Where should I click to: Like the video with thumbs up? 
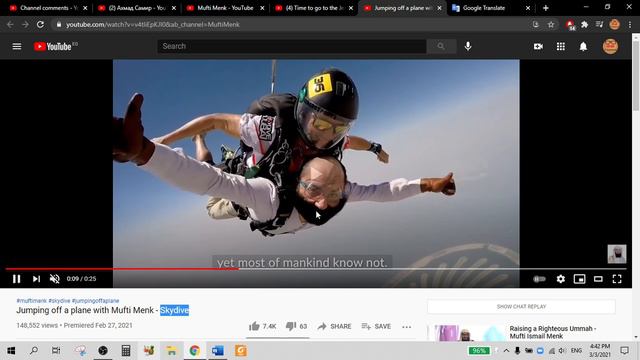(x=262, y=326)
